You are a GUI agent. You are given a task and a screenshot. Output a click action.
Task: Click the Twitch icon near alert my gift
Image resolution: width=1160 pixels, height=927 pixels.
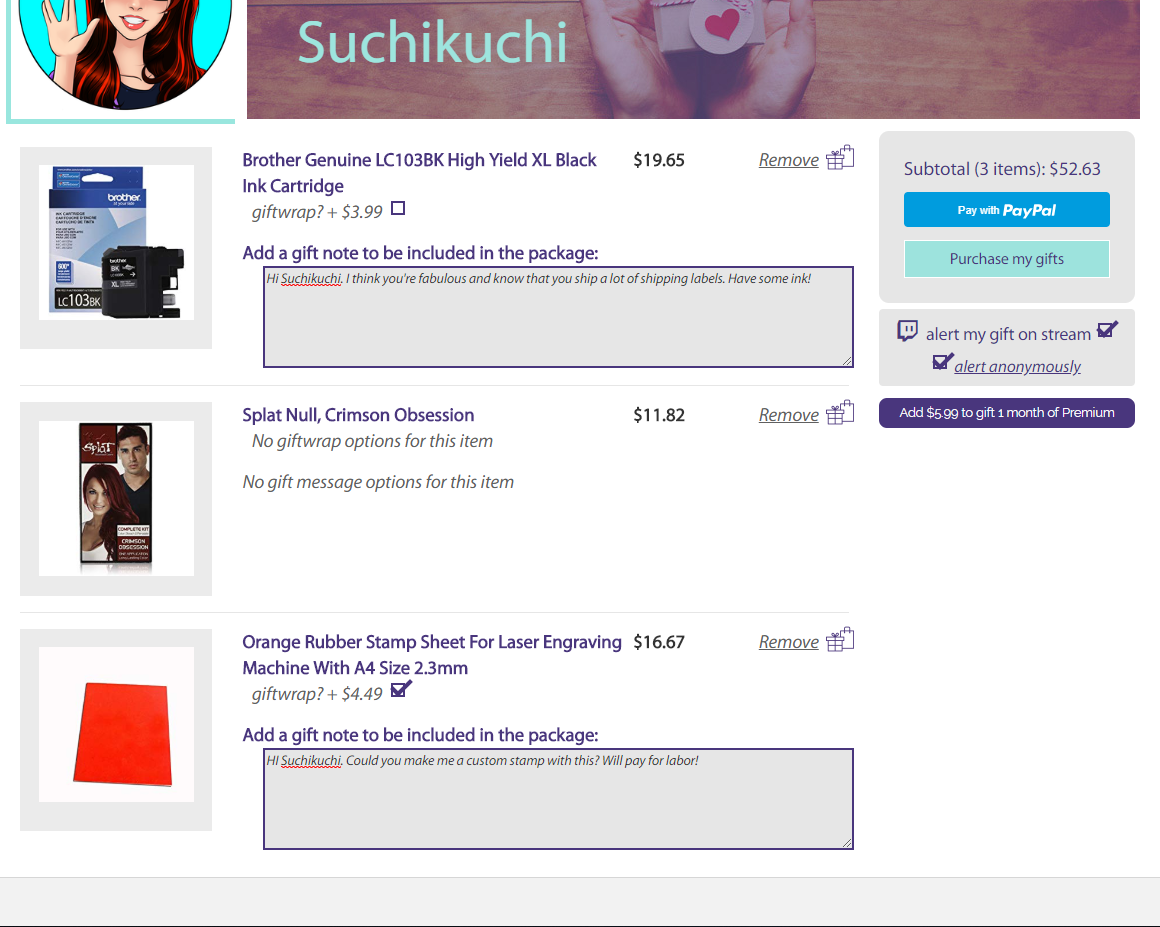[907, 331]
